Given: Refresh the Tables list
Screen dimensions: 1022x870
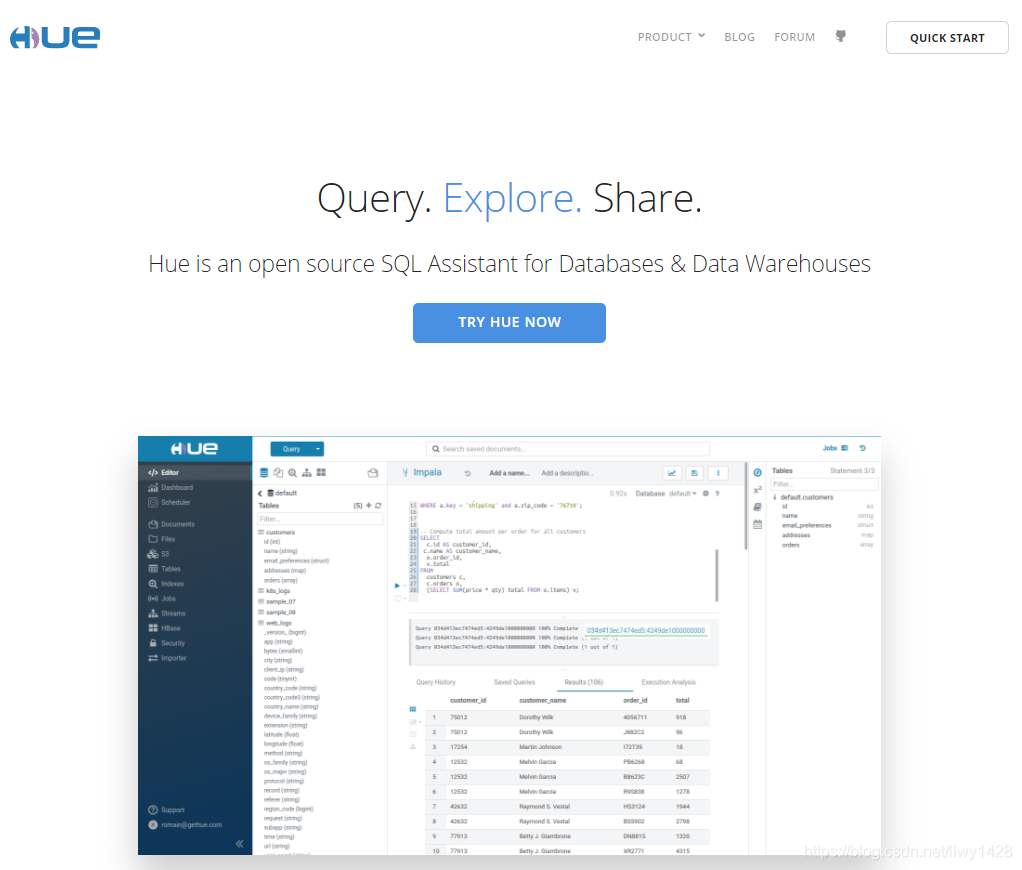Looking at the screenshot, I should tap(378, 506).
